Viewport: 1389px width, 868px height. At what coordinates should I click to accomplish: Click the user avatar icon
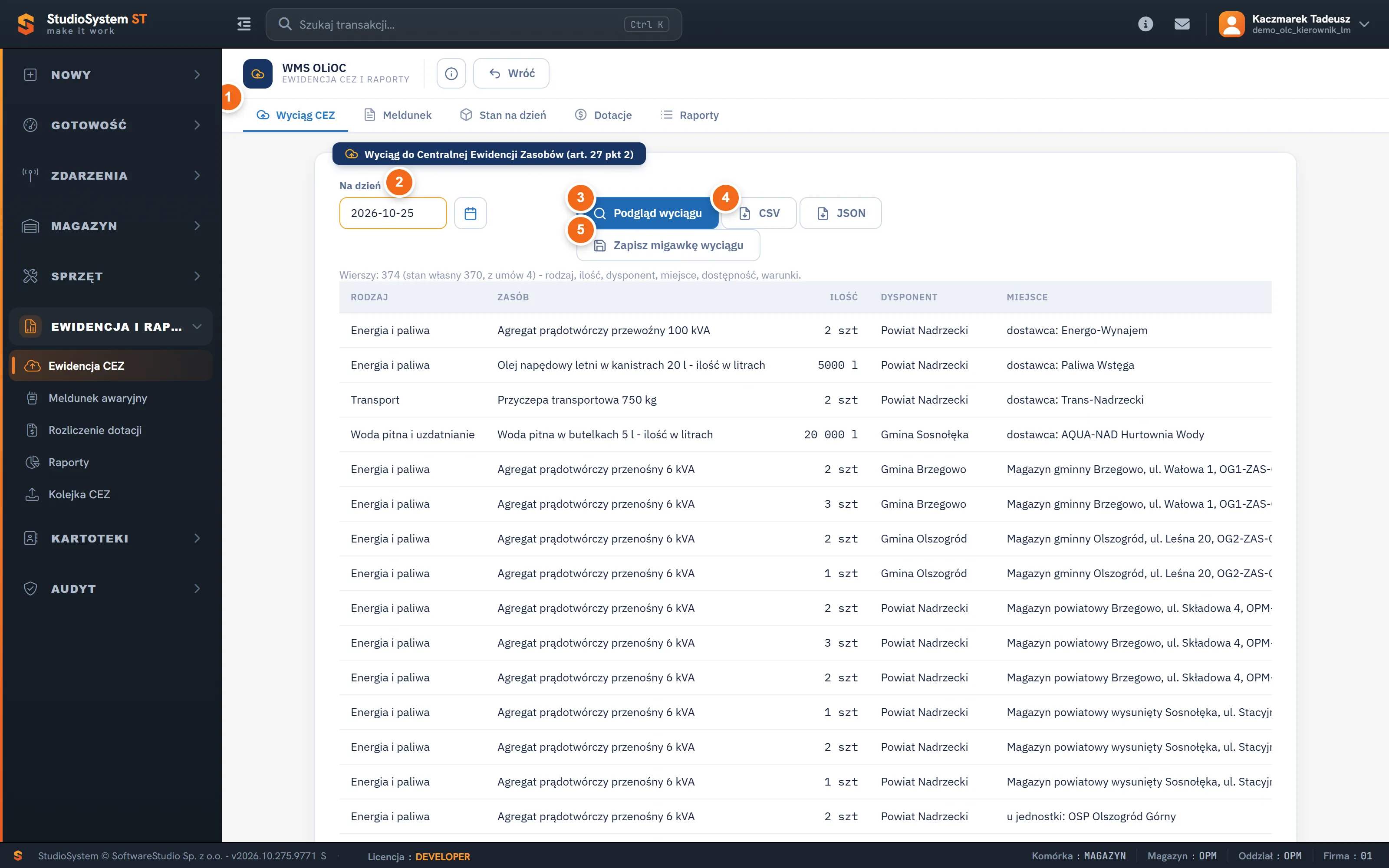(1231, 24)
